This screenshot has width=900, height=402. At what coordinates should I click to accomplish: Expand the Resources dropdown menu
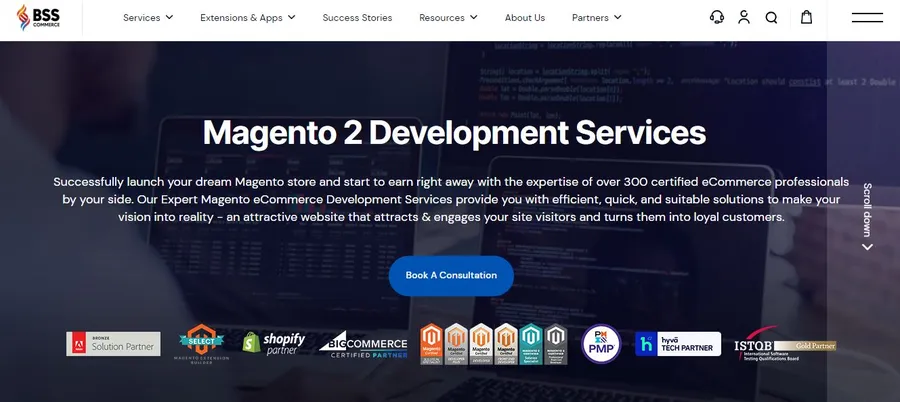coord(448,18)
